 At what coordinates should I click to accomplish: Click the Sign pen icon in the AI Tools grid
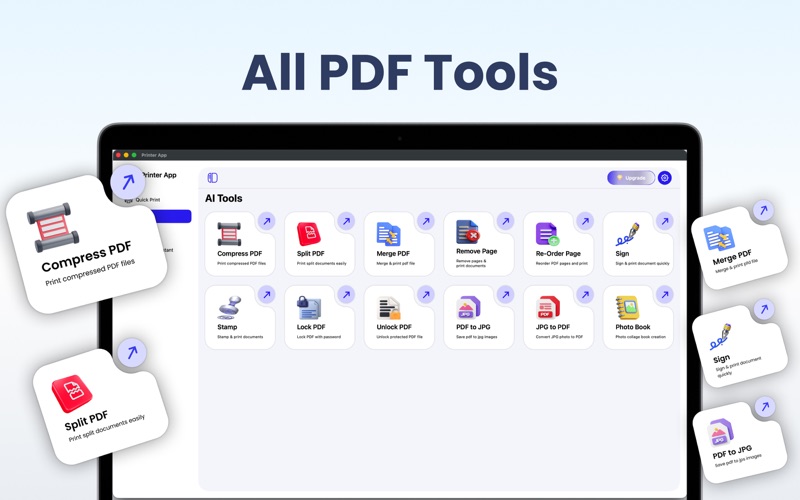[x=628, y=234]
